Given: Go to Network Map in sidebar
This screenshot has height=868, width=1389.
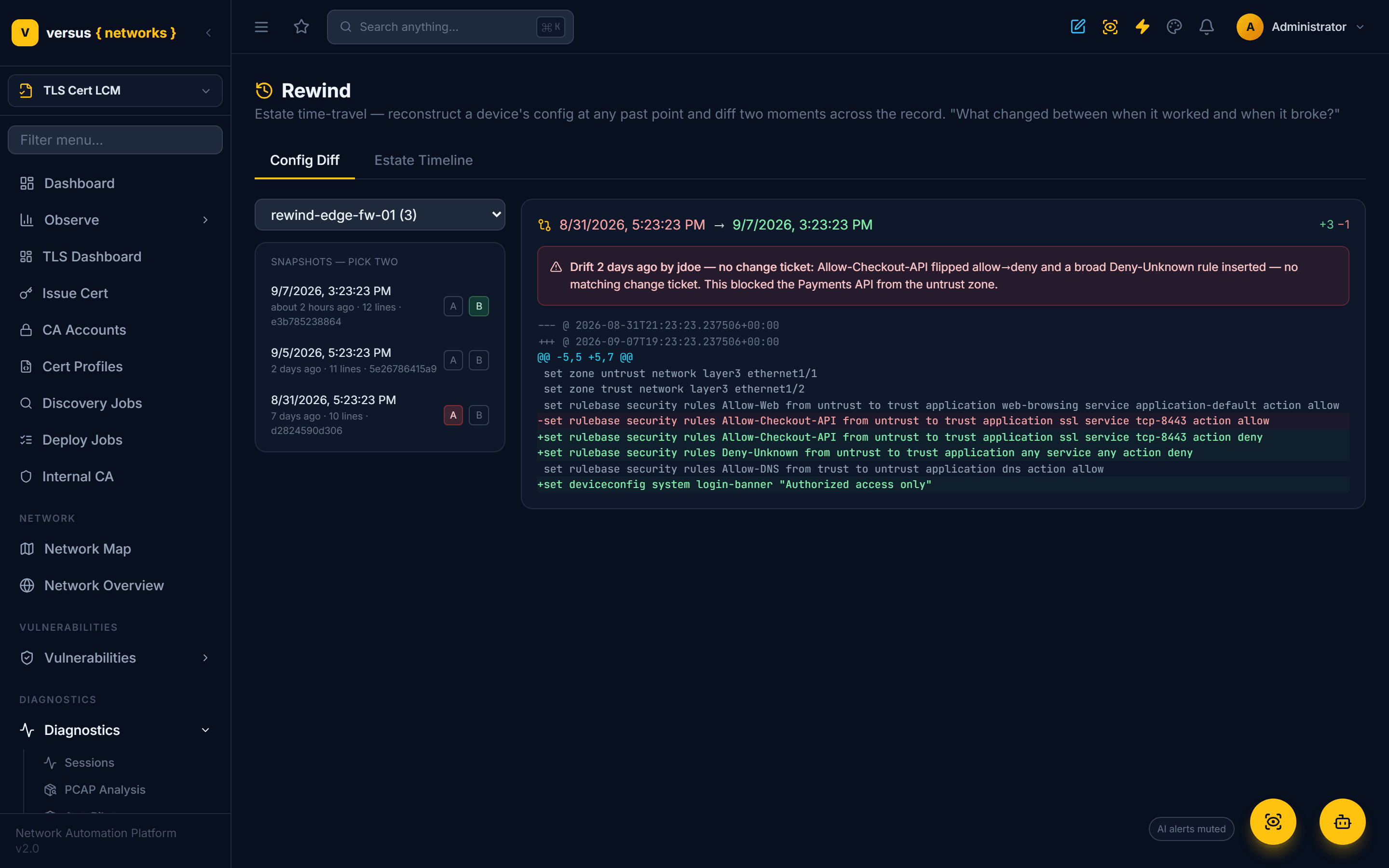Looking at the screenshot, I should [115, 549].
